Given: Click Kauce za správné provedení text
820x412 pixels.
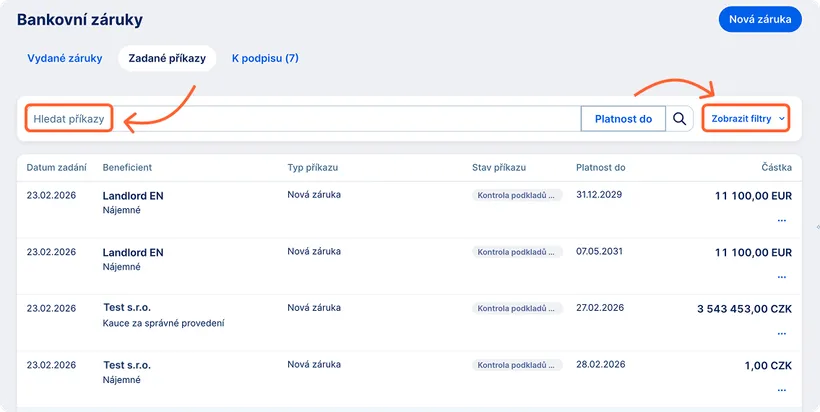Looking at the screenshot, I should pyautogui.click(x=164, y=323).
